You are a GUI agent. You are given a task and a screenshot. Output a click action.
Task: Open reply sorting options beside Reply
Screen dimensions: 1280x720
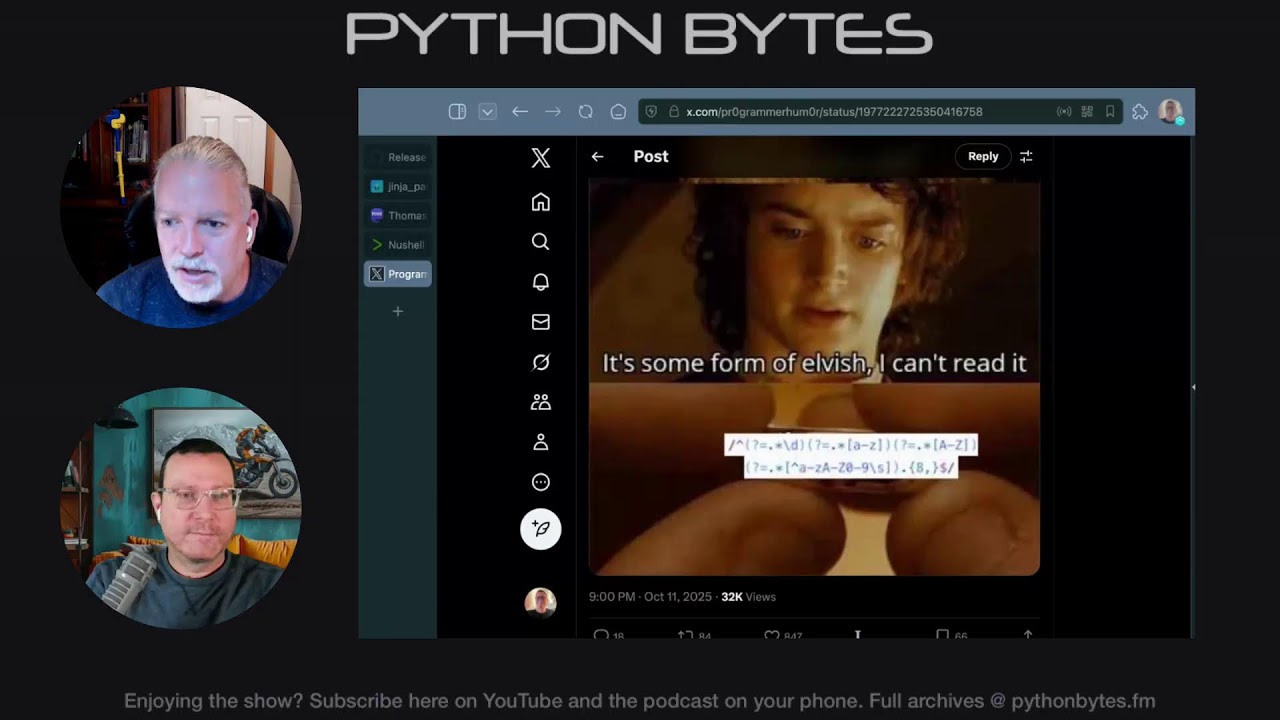pyautogui.click(x=1026, y=157)
